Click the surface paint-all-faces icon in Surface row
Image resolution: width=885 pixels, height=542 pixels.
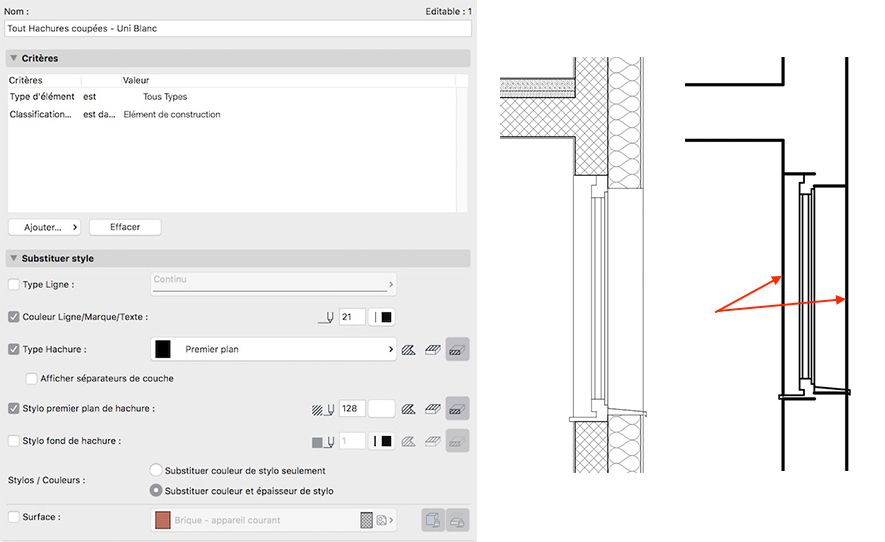click(x=433, y=520)
